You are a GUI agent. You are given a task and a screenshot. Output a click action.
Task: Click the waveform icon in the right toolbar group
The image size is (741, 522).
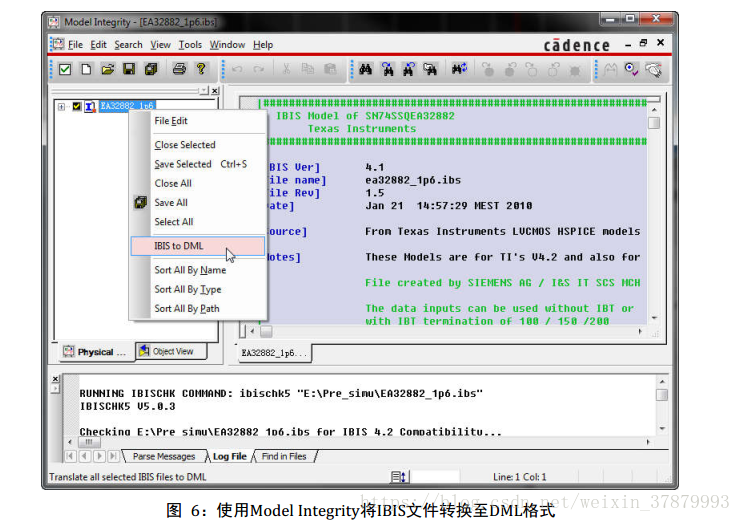[x=610, y=70]
